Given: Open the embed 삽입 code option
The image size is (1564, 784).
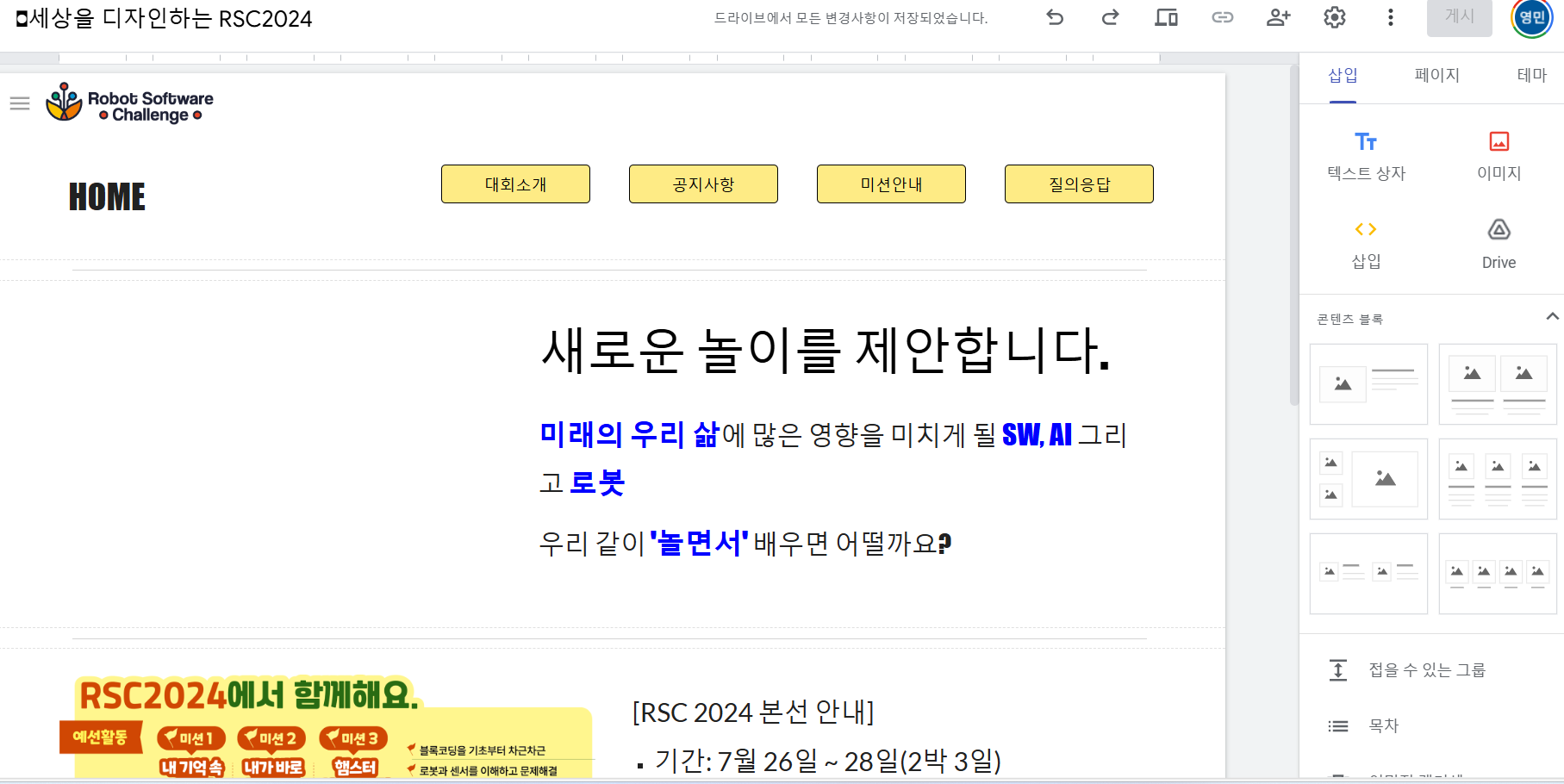Looking at the screenshot, I should click(x=1366, y=245).
